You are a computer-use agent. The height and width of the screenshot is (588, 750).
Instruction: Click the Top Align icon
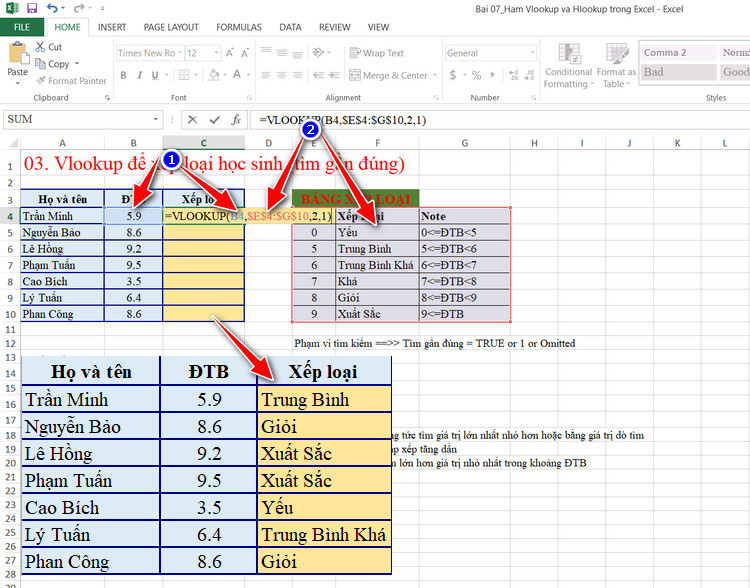click(x=266, y=53)
